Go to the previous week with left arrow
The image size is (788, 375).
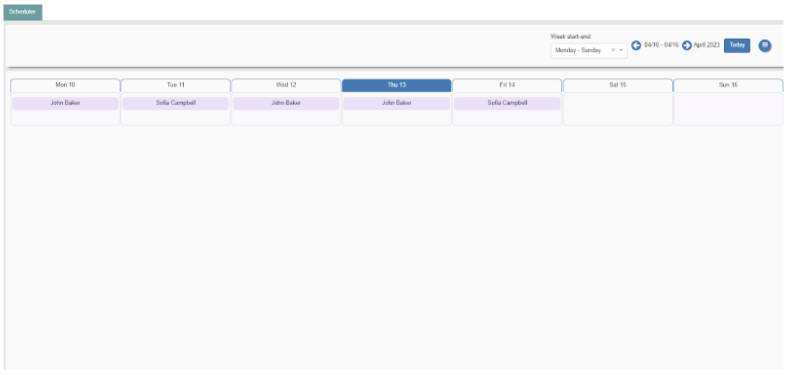(x=636, y=46)
